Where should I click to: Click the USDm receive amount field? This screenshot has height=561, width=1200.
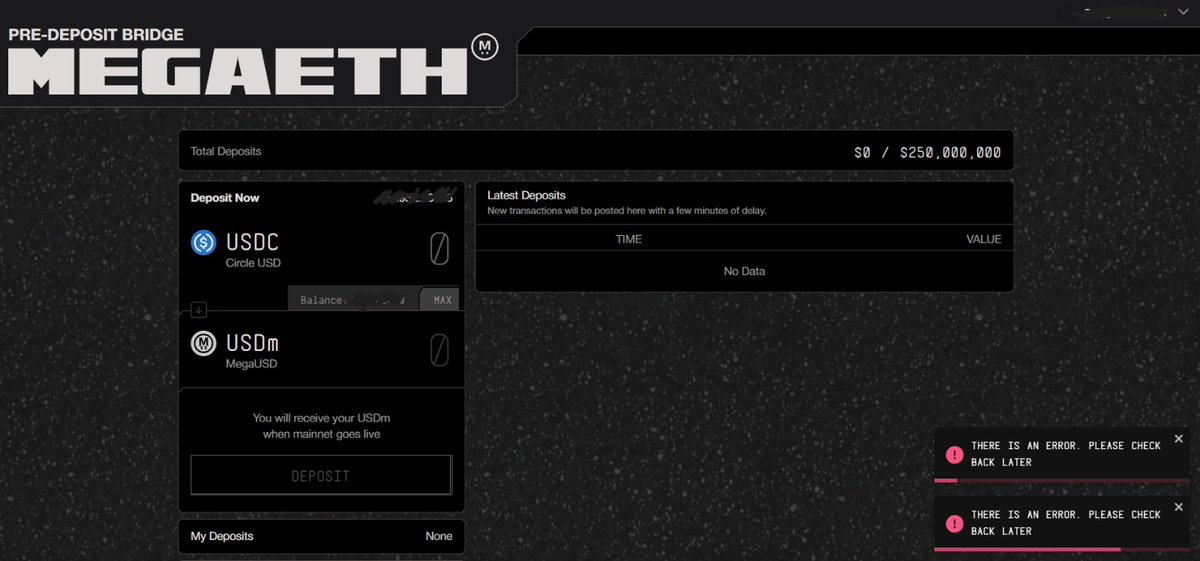(438, 349)
